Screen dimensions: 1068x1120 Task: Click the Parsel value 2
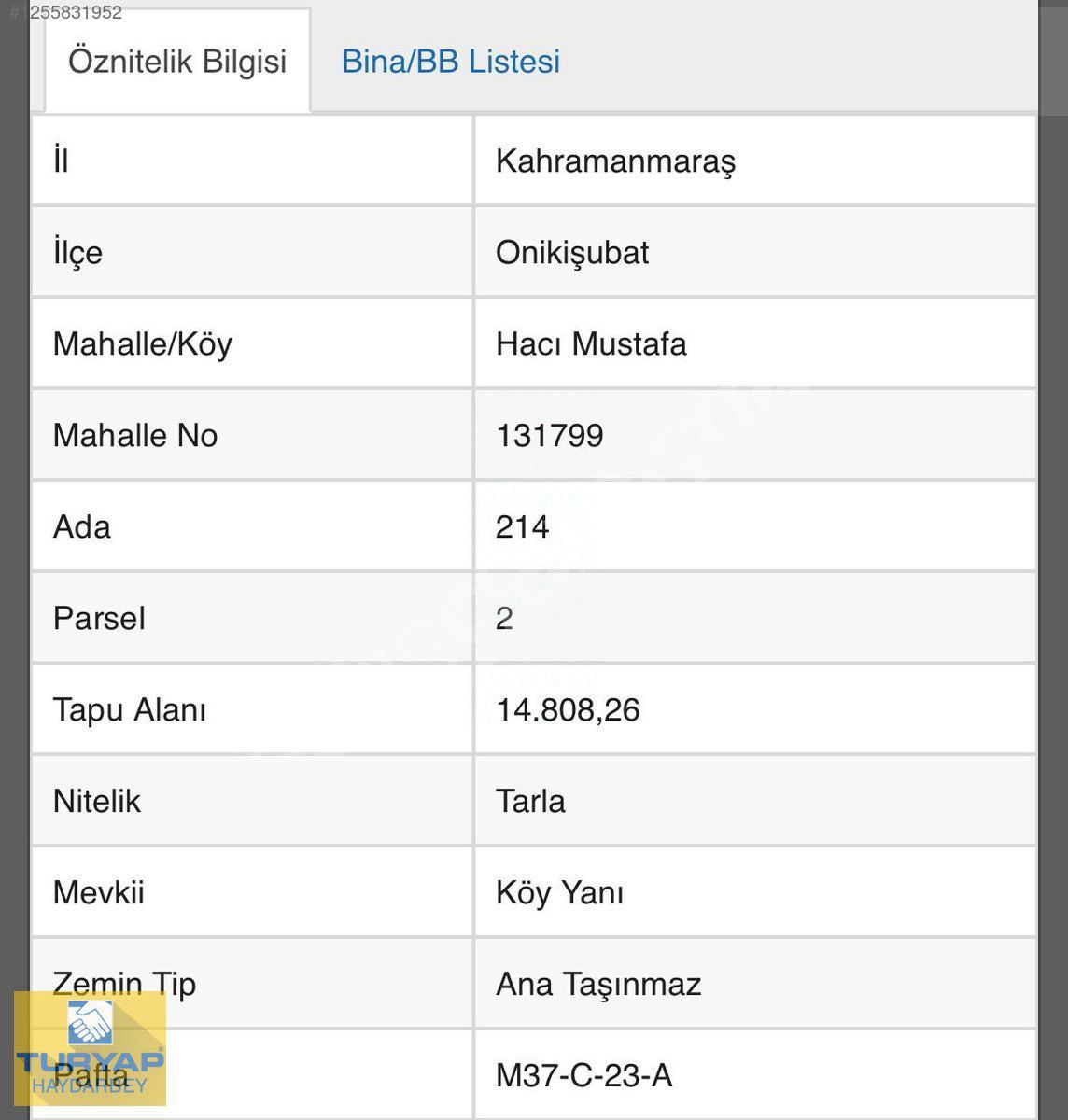[504, 618]
